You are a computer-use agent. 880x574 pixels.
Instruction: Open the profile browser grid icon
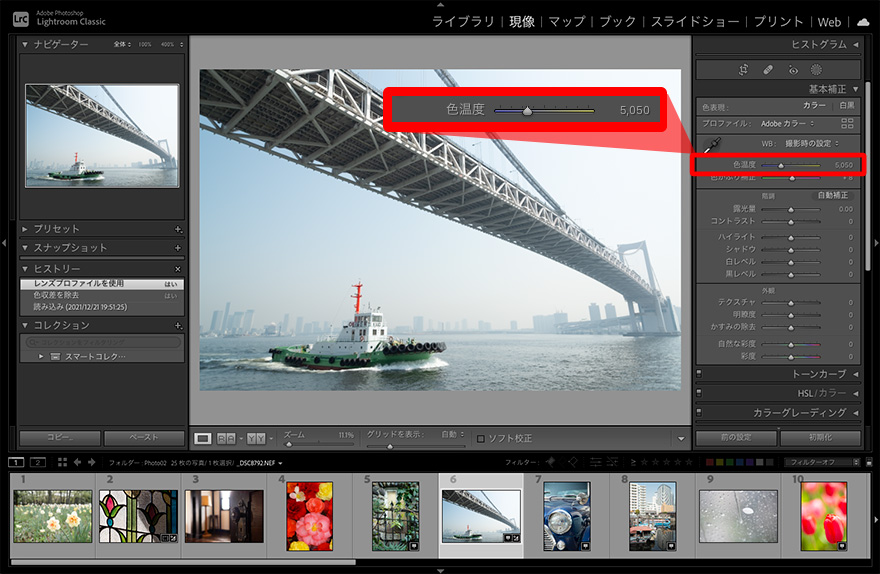point(847,123)
